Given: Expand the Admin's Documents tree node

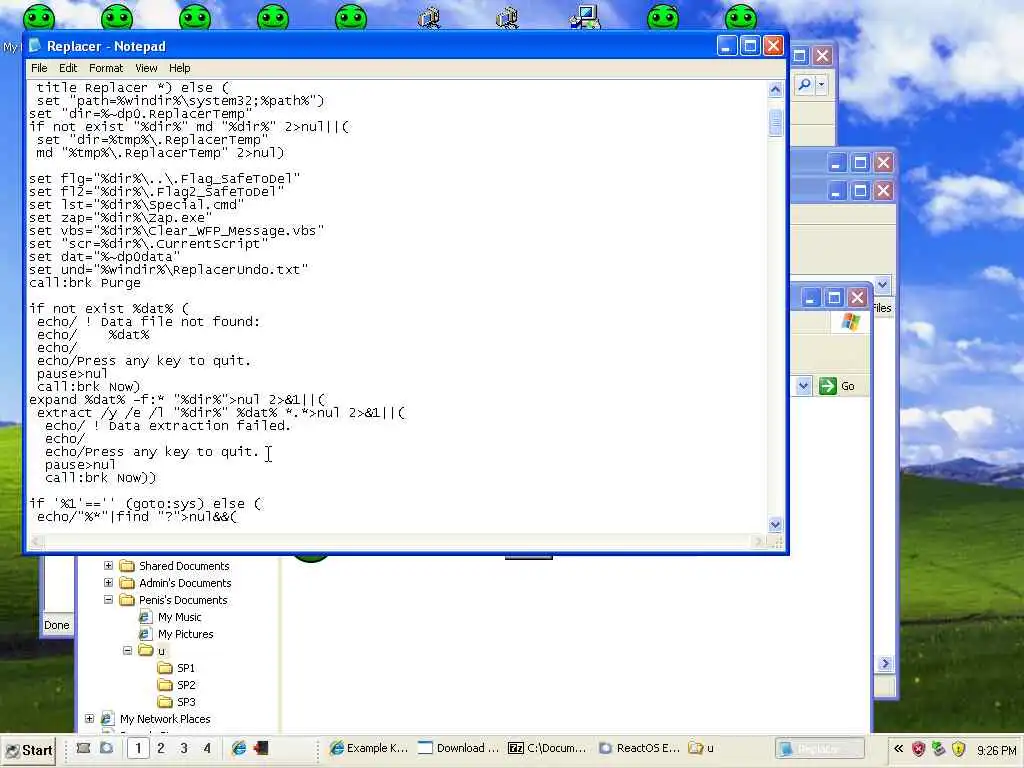Looking at the screenshot, I should point(108,583).
